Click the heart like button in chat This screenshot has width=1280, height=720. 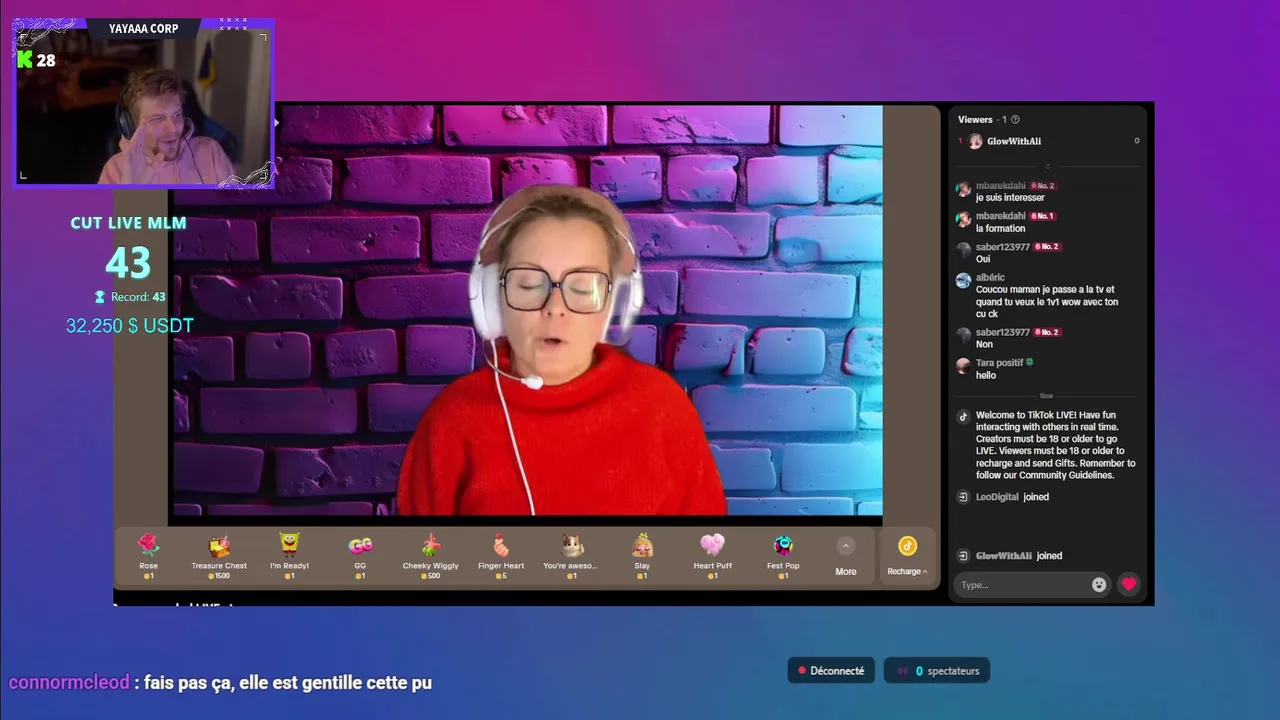pos(1129,584)
